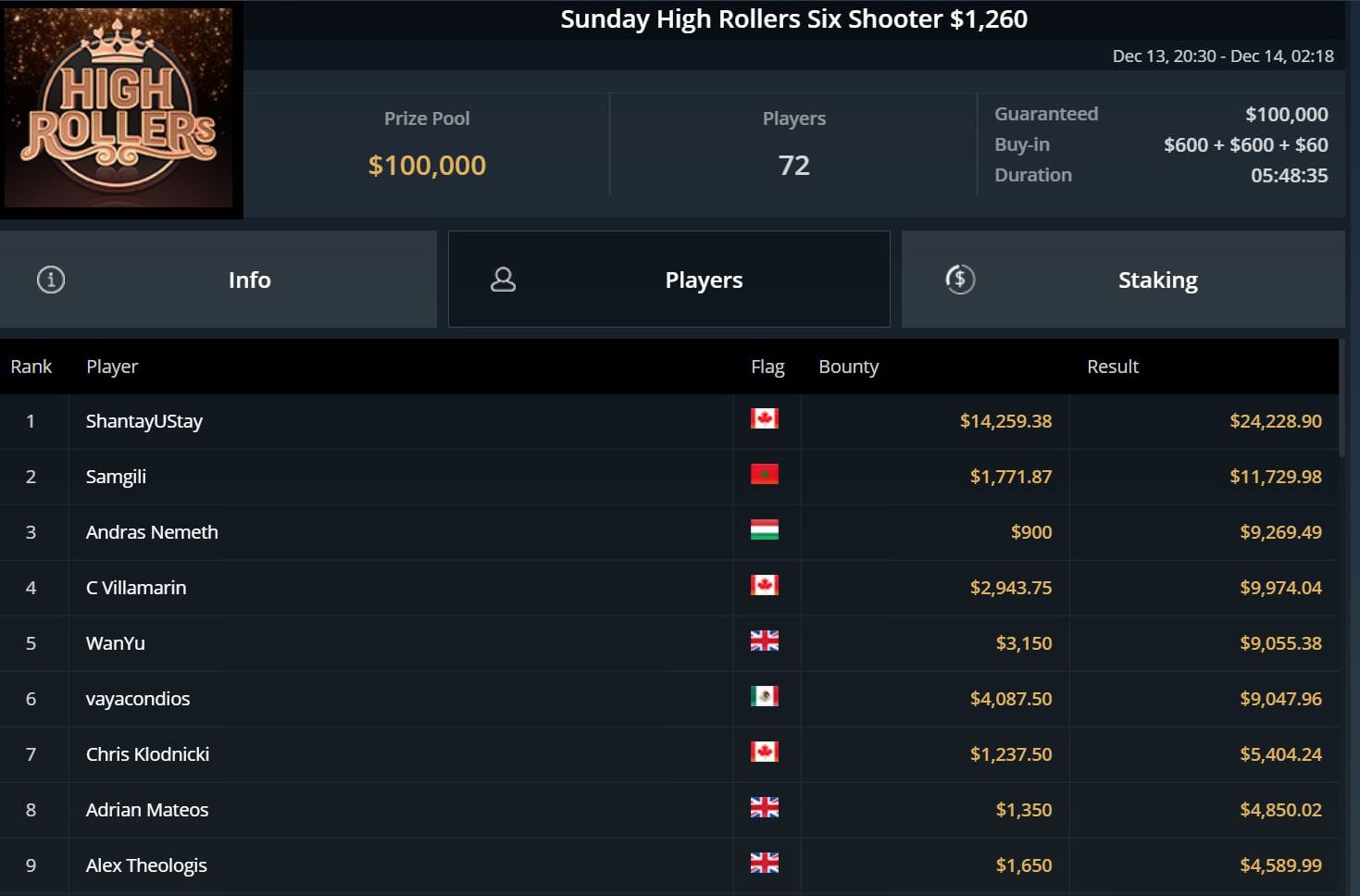Click the Staking dollar icon
This screenshot has height=896, width=1360.
(x=960, y=280)
